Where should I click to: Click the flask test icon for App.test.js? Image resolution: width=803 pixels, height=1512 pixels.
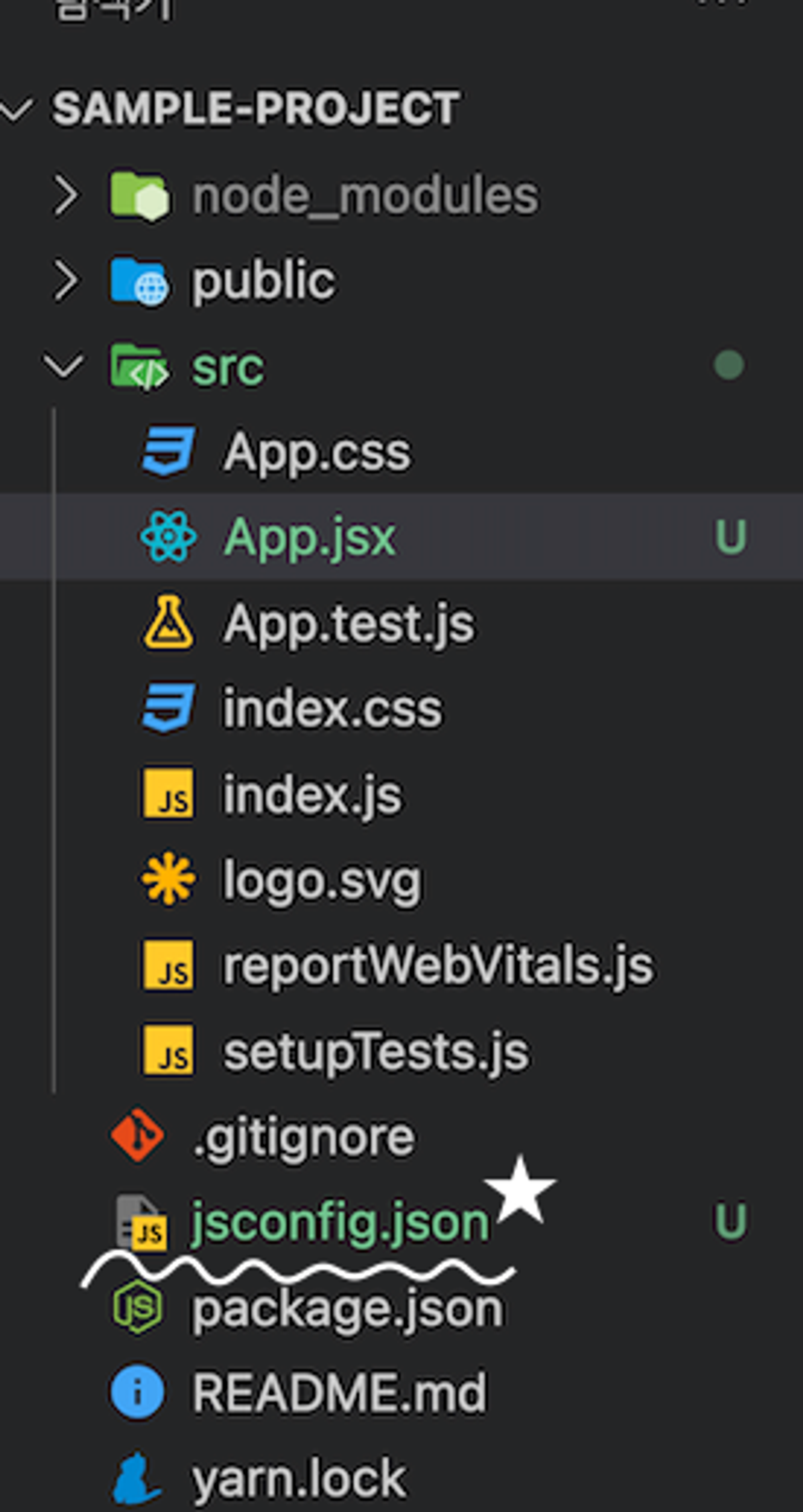coord(168,622)
